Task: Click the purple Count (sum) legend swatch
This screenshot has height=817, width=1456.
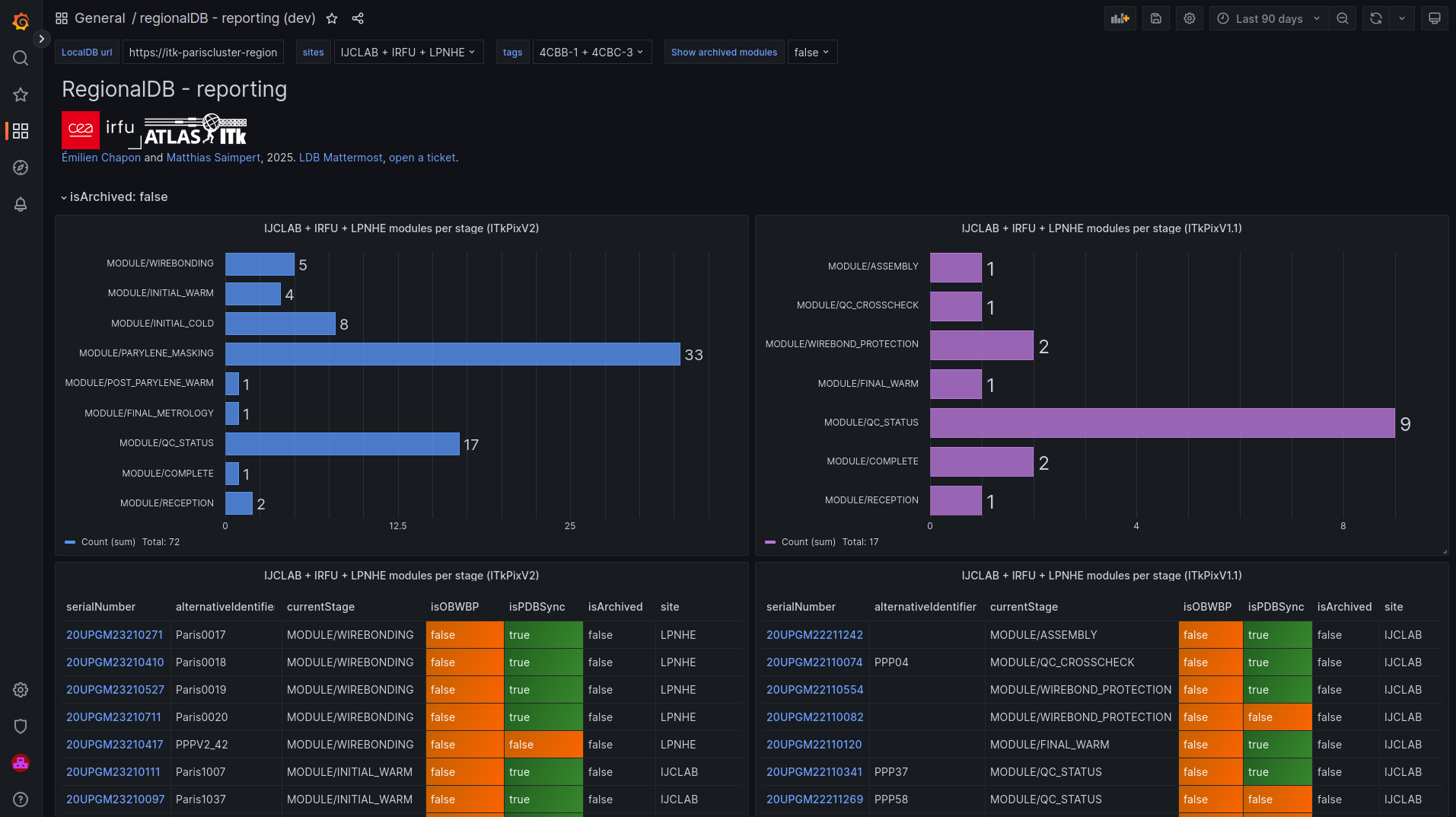Action: 770,542
